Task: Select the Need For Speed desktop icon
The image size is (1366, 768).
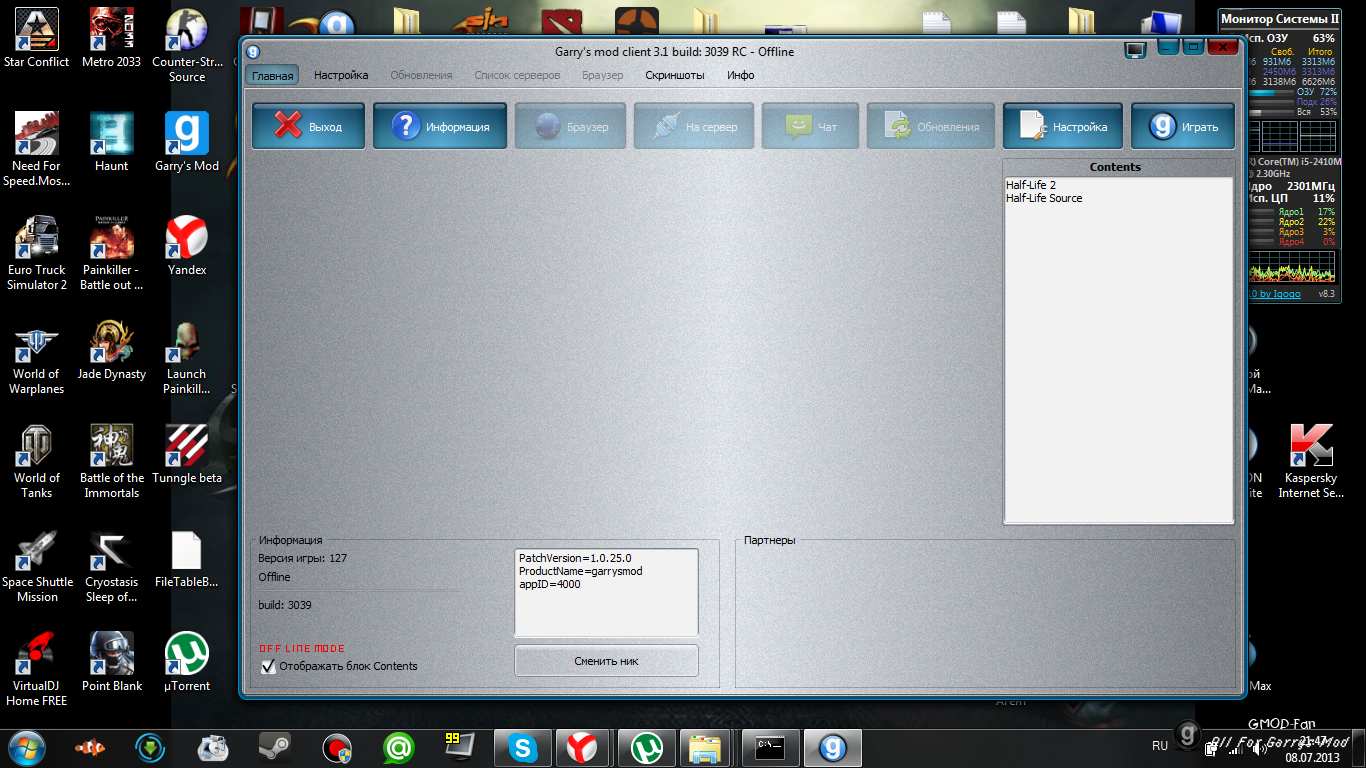Action: click(37, 150)
